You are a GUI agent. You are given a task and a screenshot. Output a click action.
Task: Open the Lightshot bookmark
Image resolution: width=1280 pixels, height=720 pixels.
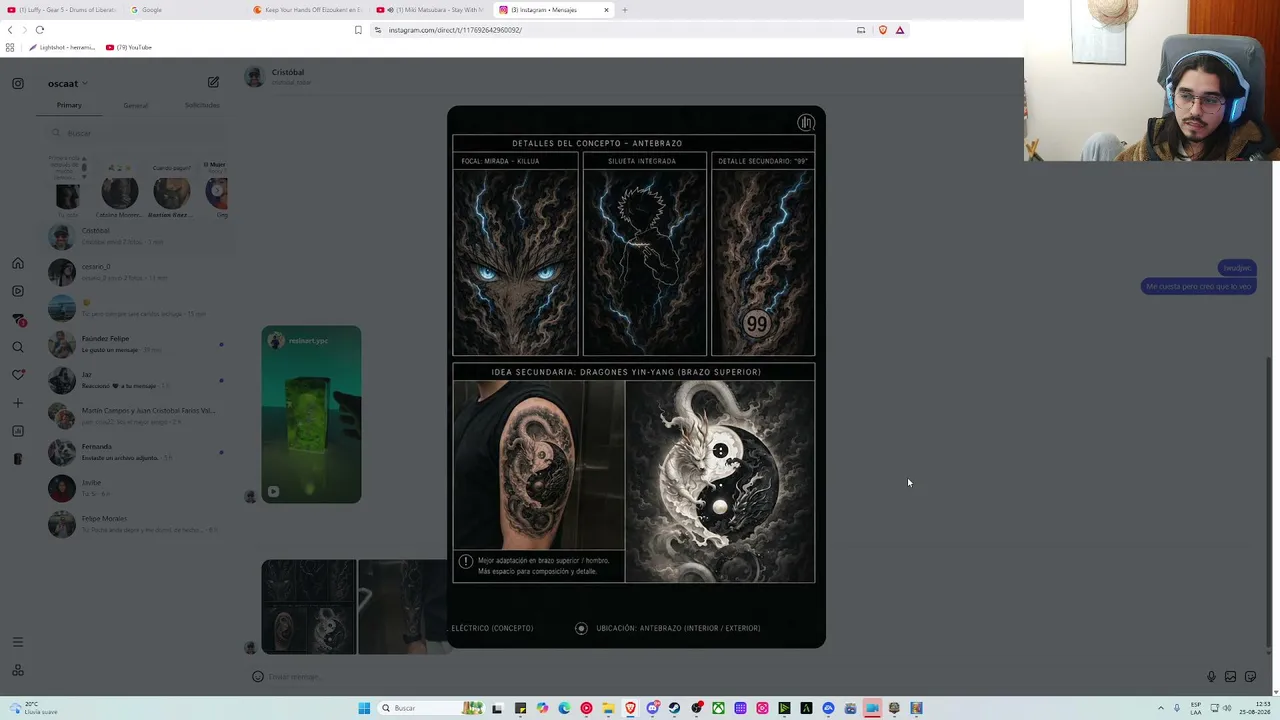coord(62,47)
